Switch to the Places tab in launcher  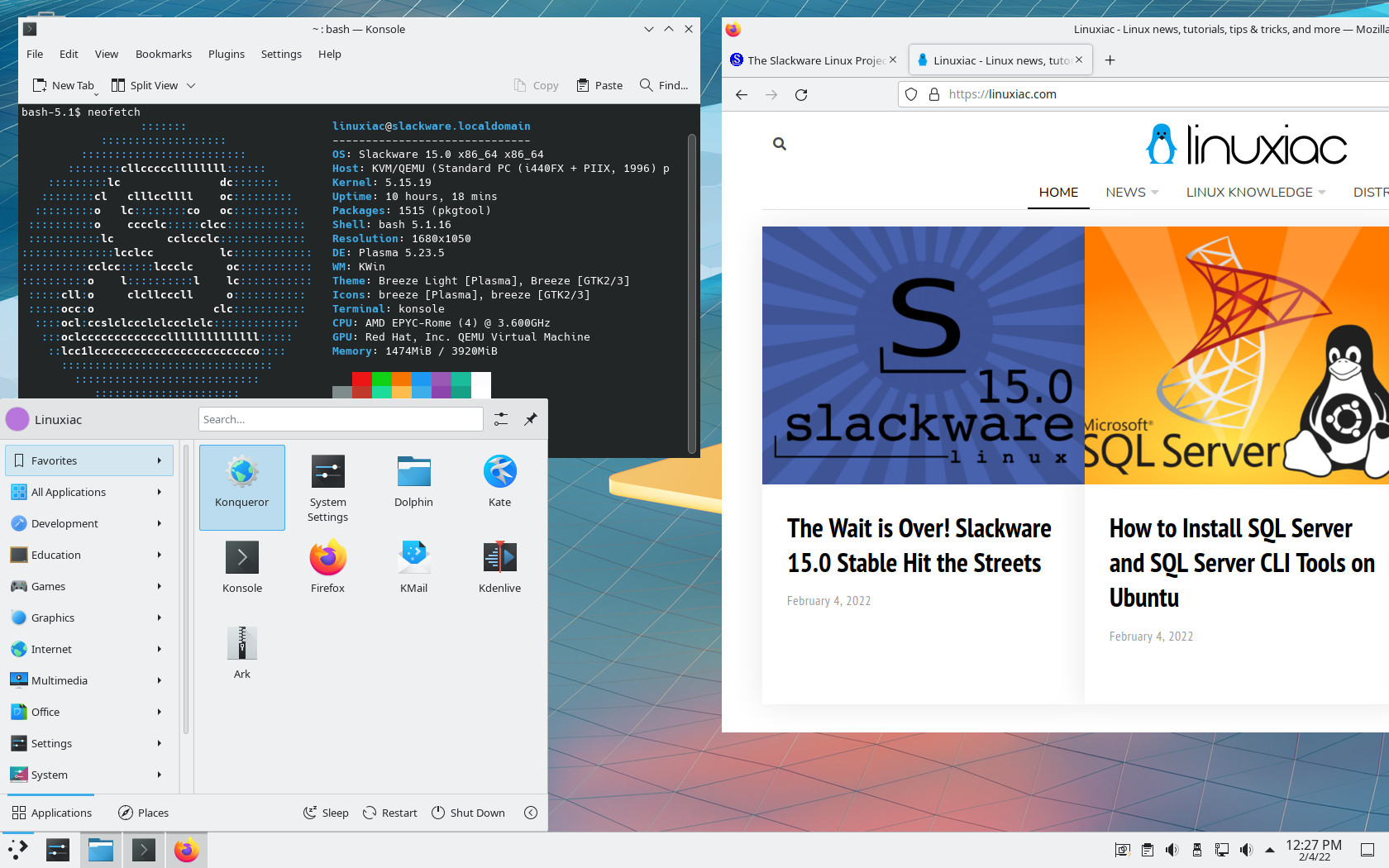(144, 813)
